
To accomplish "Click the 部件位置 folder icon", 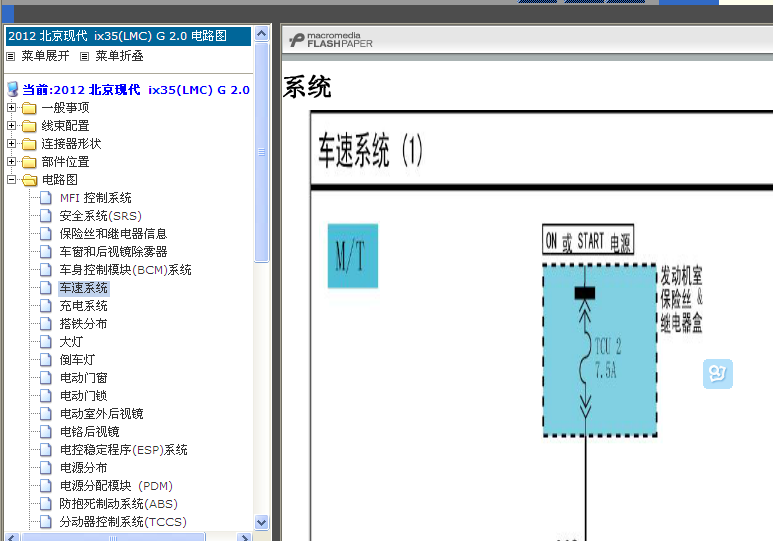I will [29, 162].
